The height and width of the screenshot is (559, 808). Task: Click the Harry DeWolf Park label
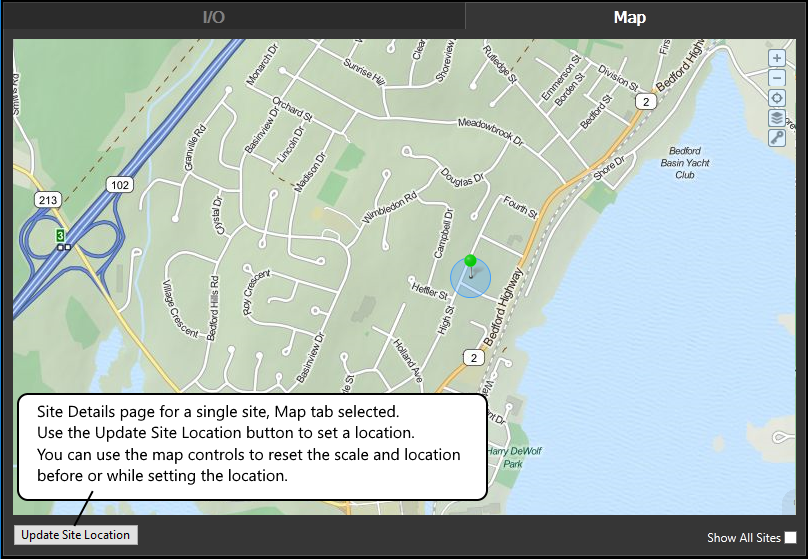[513, 457]
